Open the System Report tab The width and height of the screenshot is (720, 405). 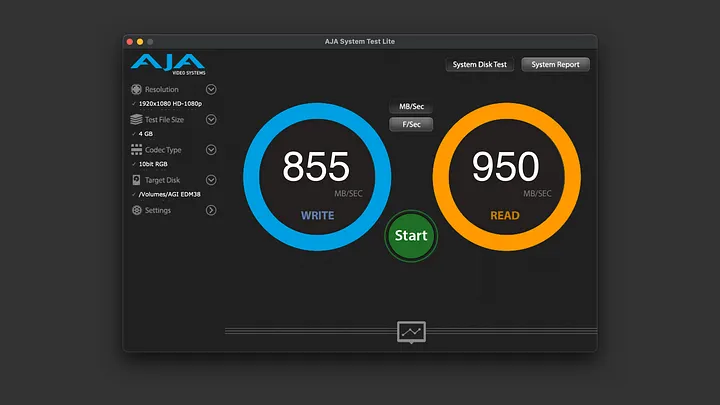click(x=556, y=65)
